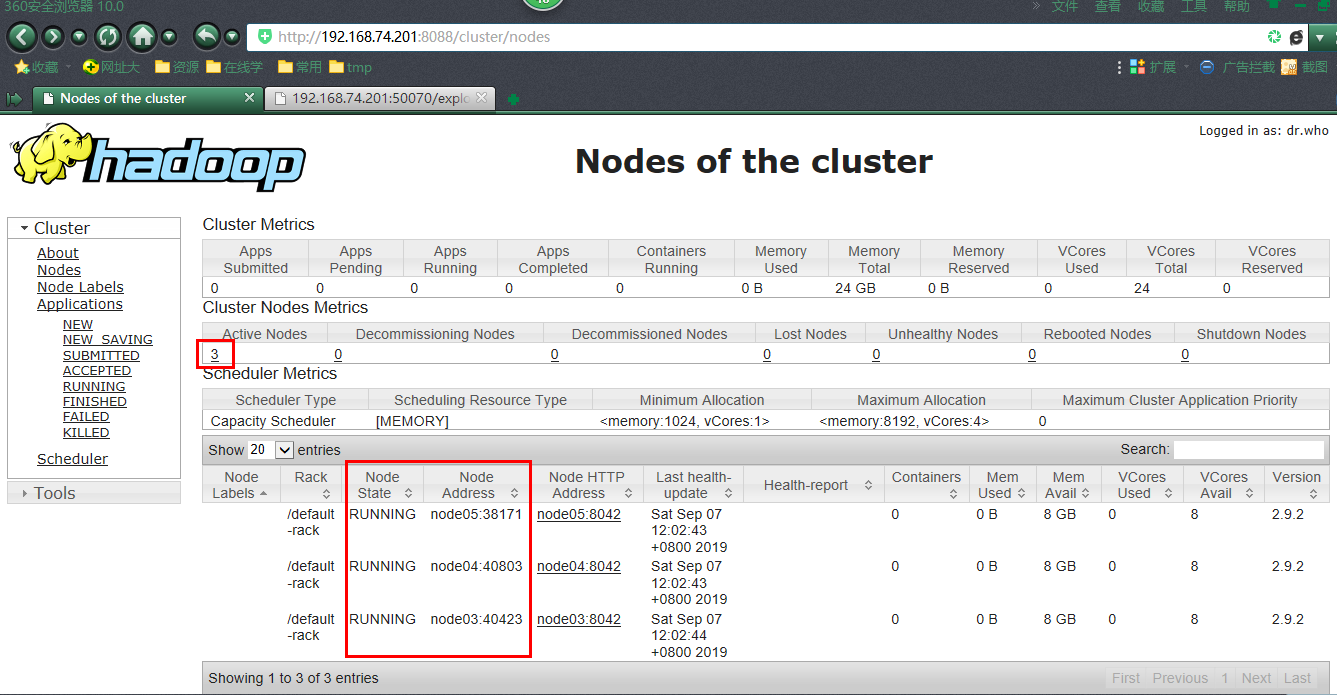
Task: Open the node04:8042 HTTP address link
Action: click(579, 566)
